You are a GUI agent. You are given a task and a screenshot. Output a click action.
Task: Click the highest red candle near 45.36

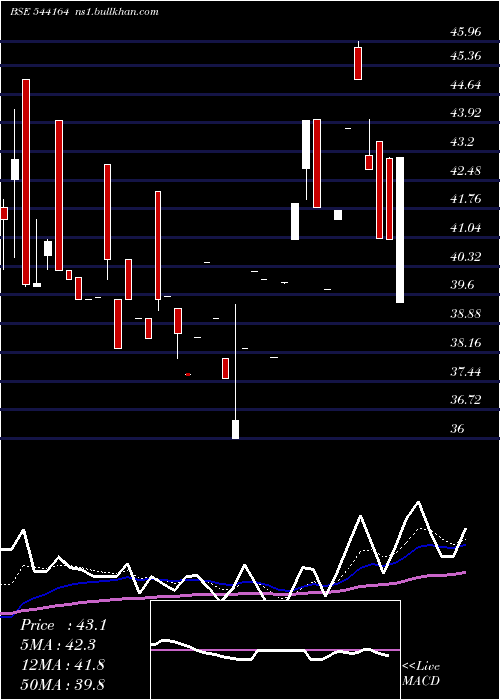tap(358, 63)
